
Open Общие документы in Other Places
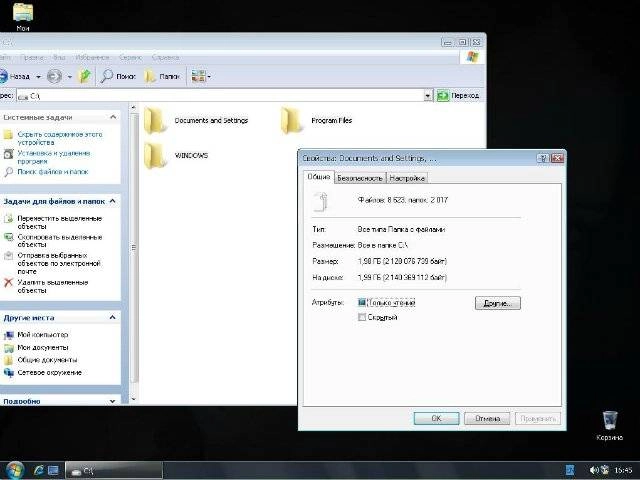point(47,360)
